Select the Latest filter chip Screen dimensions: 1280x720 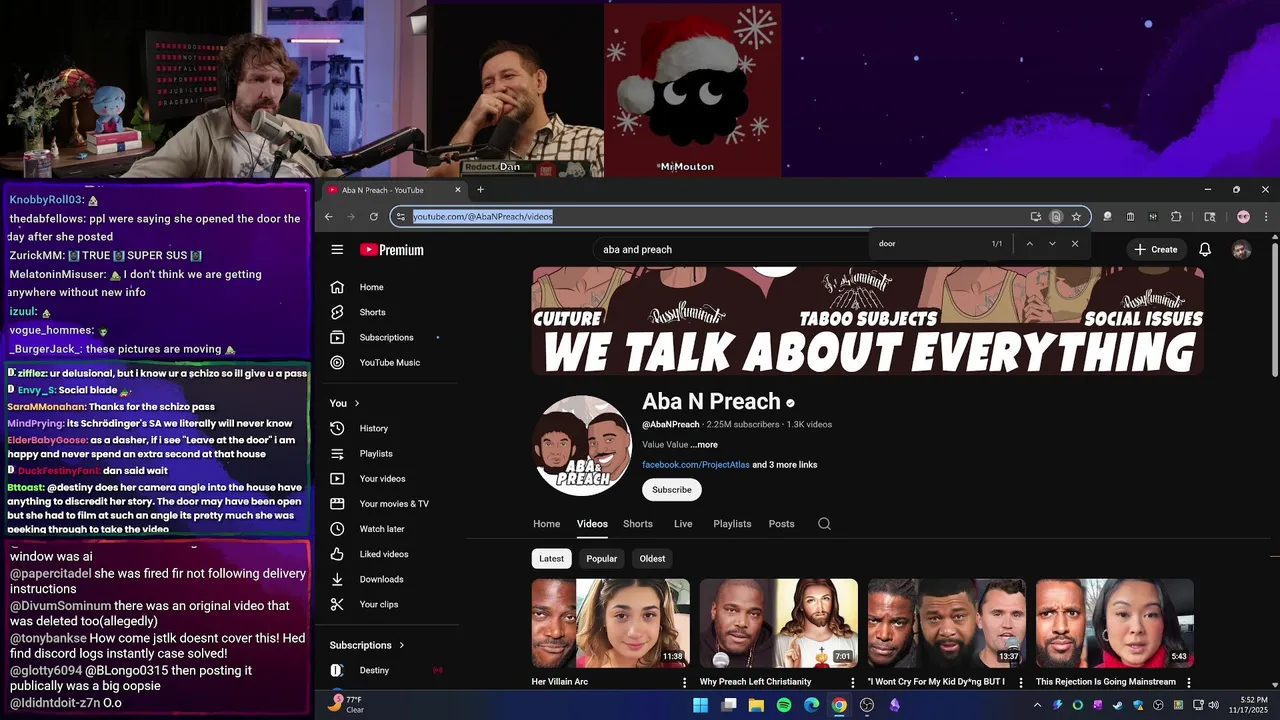552,559
